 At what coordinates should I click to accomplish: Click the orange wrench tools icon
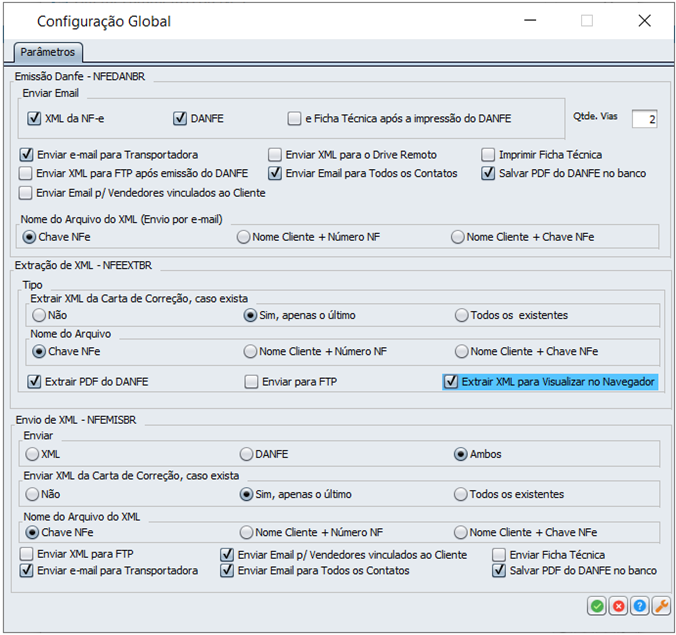click(660, 606)
